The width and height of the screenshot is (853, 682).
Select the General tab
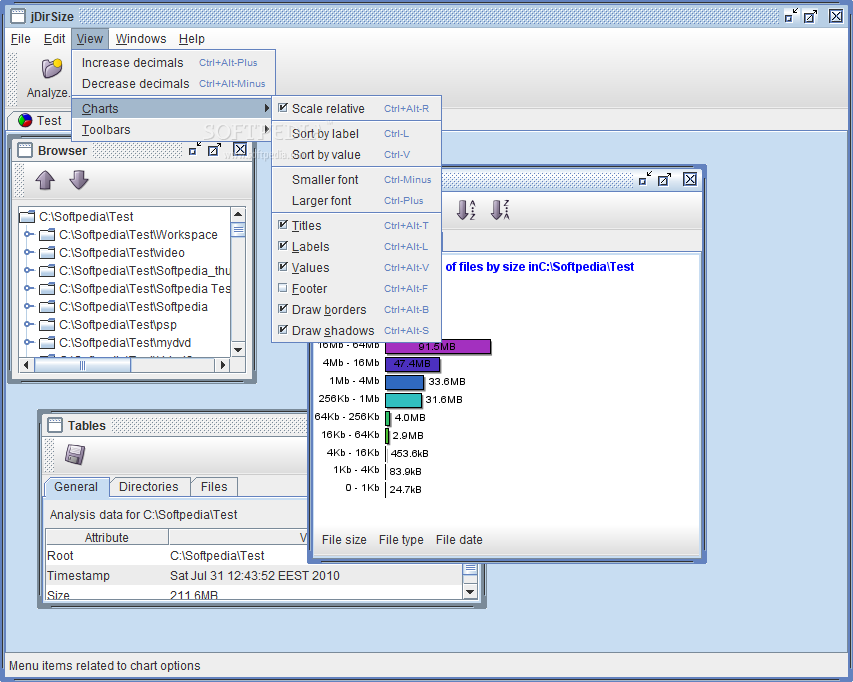tap(76, 487)
